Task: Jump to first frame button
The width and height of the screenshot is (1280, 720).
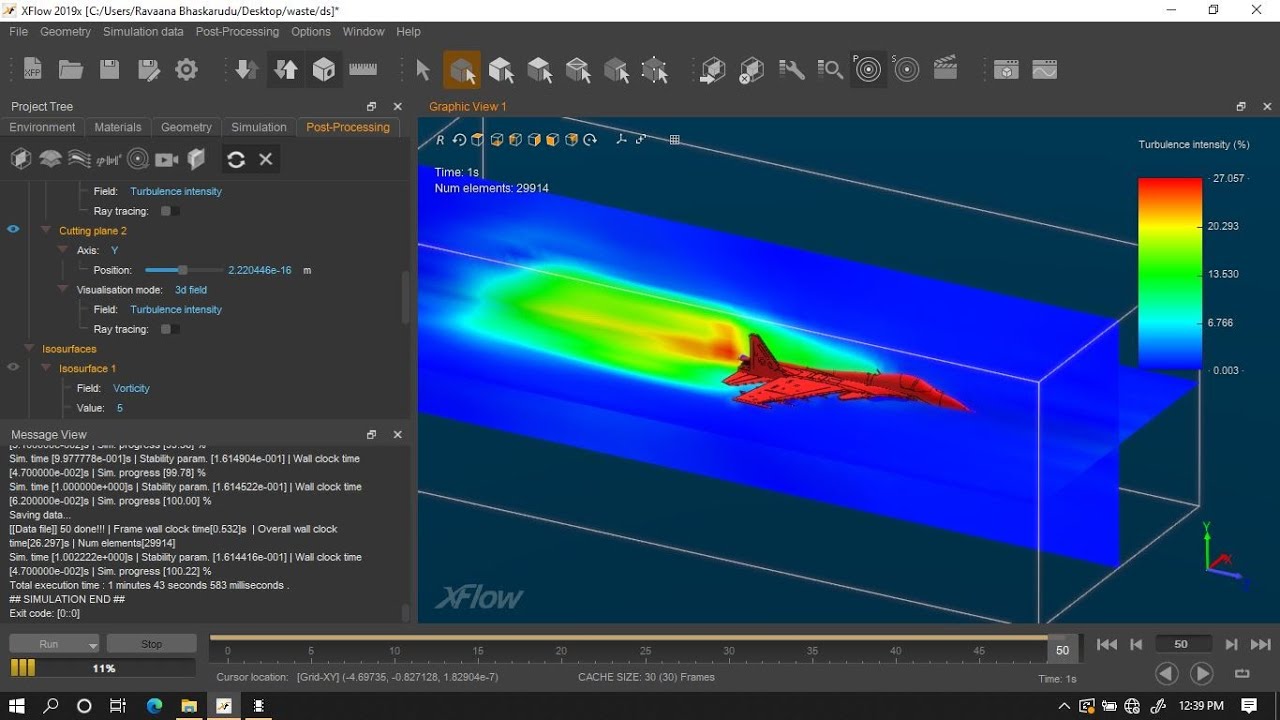Action: [x=1107, y=645]
